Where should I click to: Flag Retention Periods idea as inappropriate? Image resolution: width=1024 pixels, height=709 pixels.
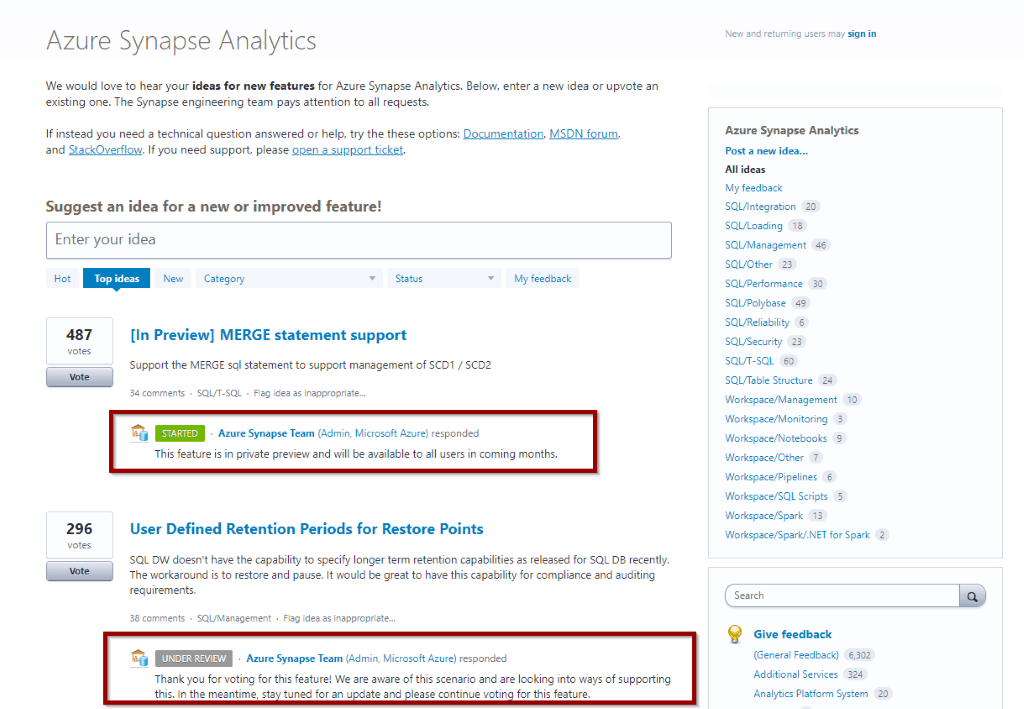coord(339,618)
